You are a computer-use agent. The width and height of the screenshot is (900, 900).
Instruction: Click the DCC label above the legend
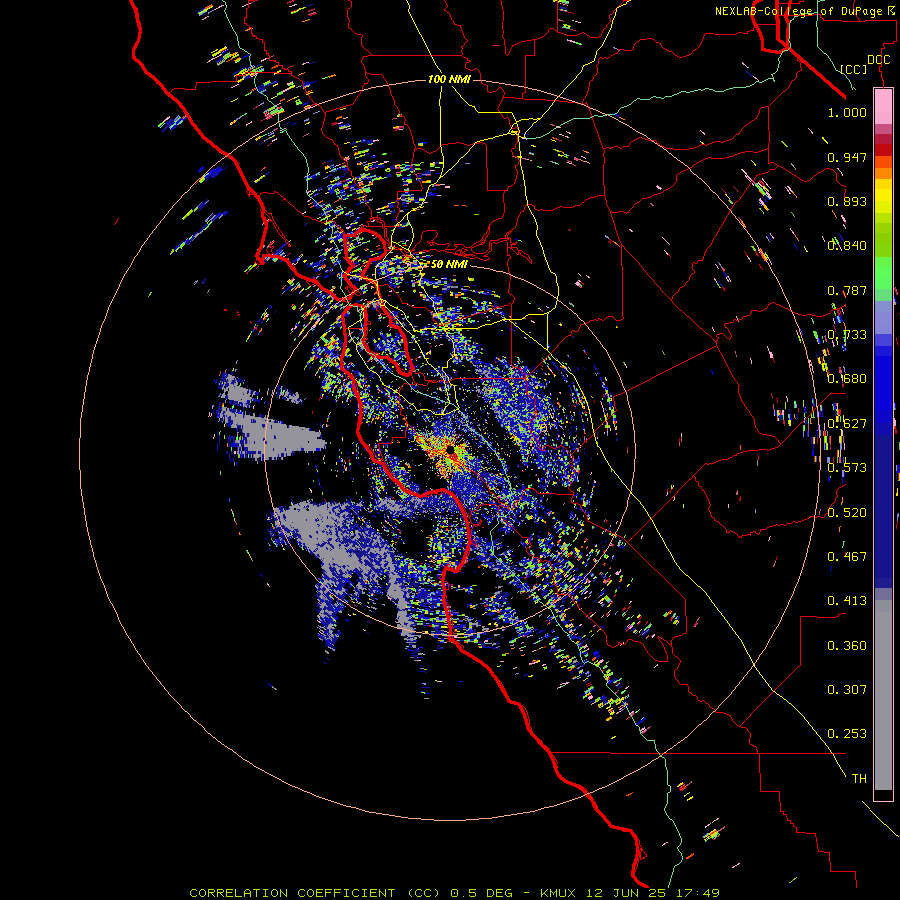coord(878,60)
